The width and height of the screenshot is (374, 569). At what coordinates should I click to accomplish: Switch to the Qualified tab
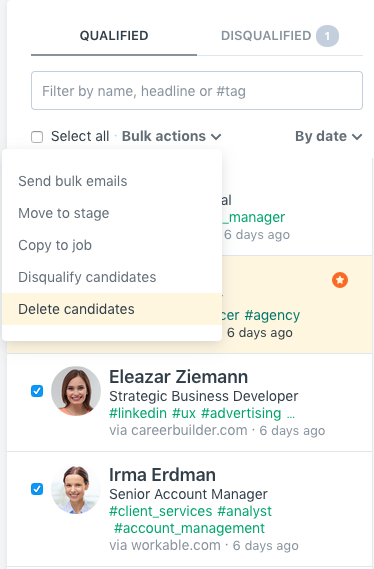[x=114, y=36]
